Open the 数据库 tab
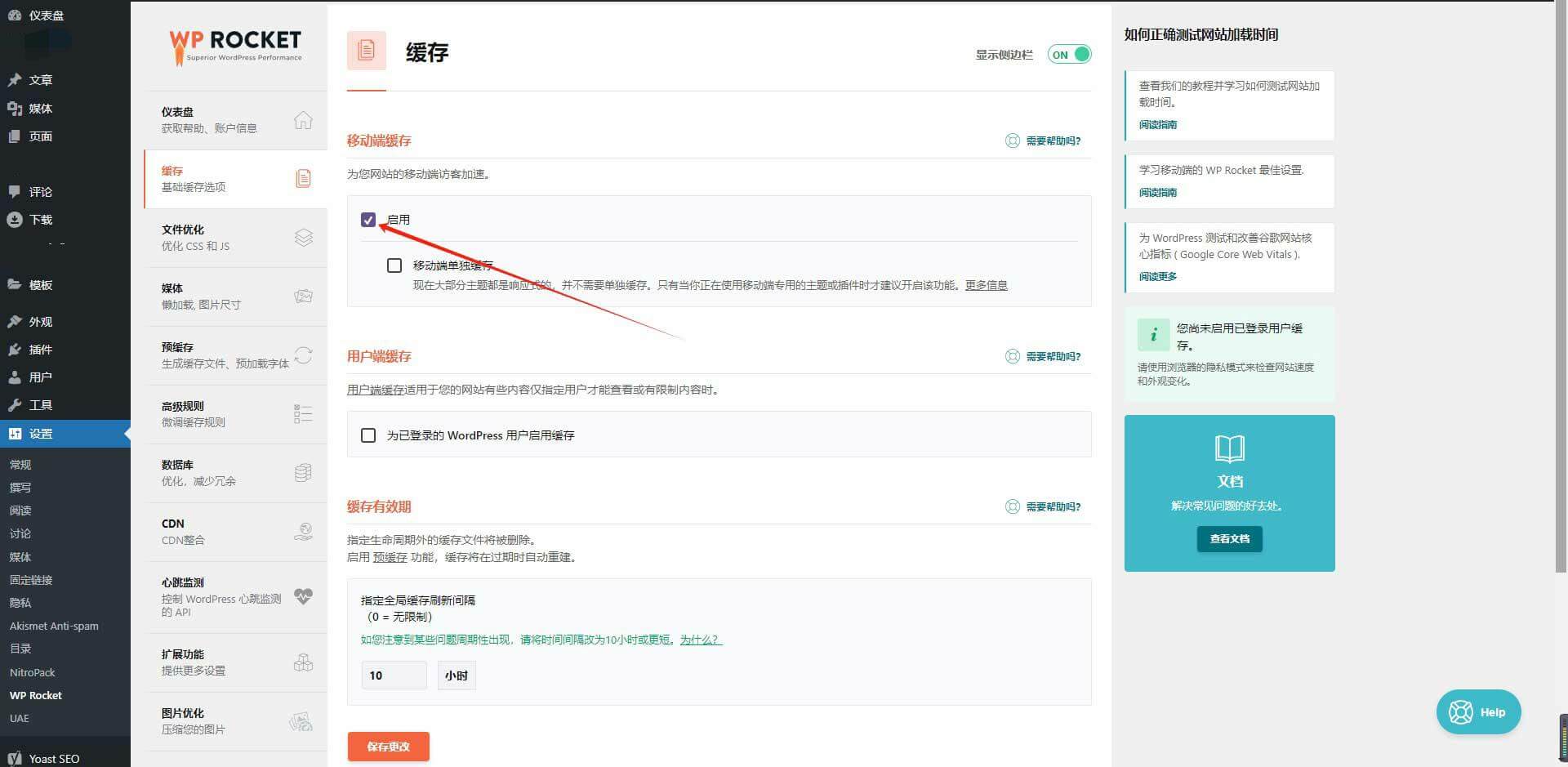 pyautogui.click(x=235, y=473)
